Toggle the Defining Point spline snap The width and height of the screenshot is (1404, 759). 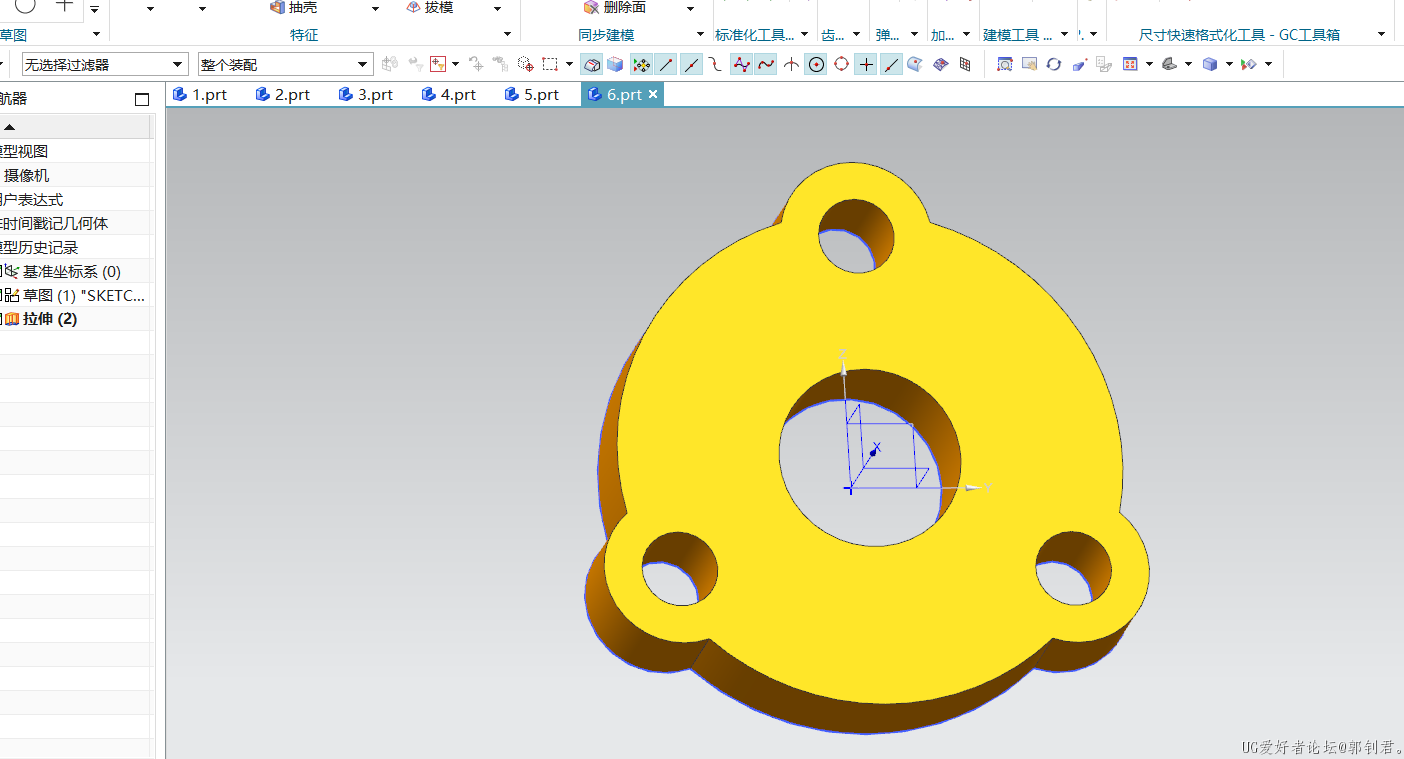766,64
